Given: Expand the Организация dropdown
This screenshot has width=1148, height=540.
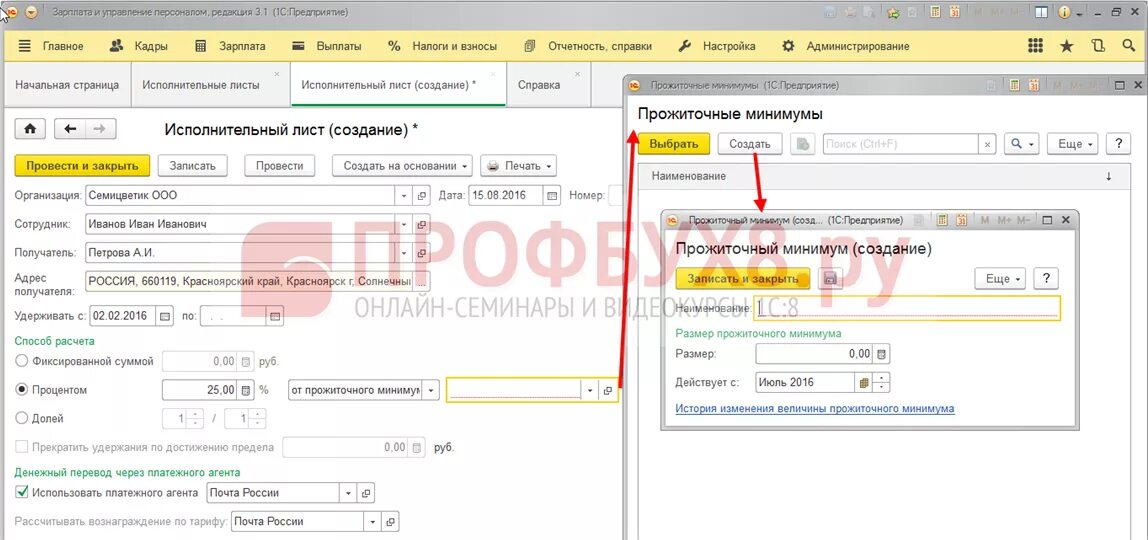Looking at the screenshot, I should click(x=404, y=195).
